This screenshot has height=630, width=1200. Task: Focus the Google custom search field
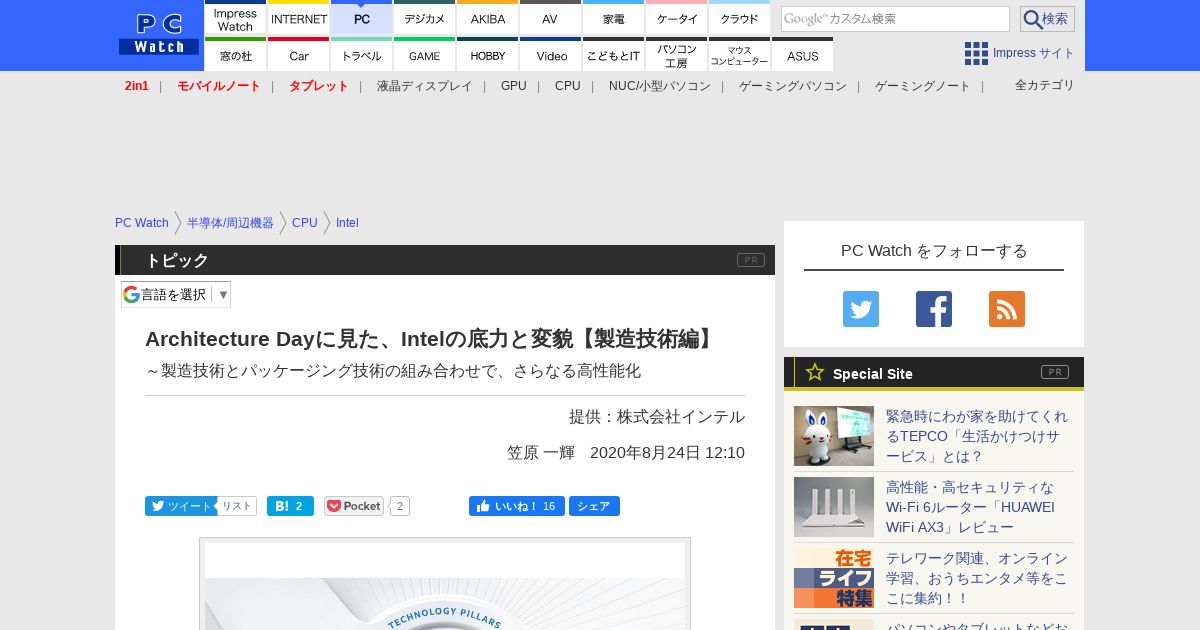click(x=895, y=19)
